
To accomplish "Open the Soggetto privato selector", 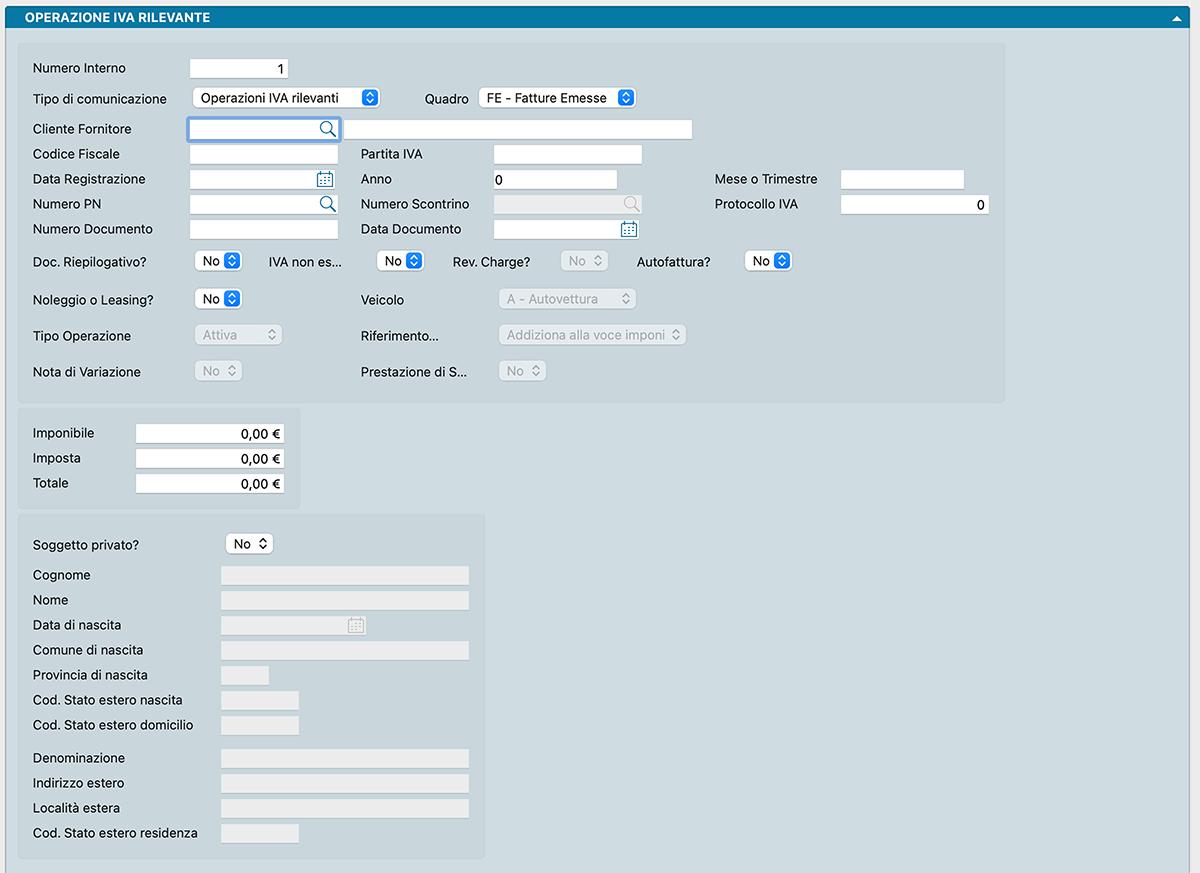I will click(249, 544).
